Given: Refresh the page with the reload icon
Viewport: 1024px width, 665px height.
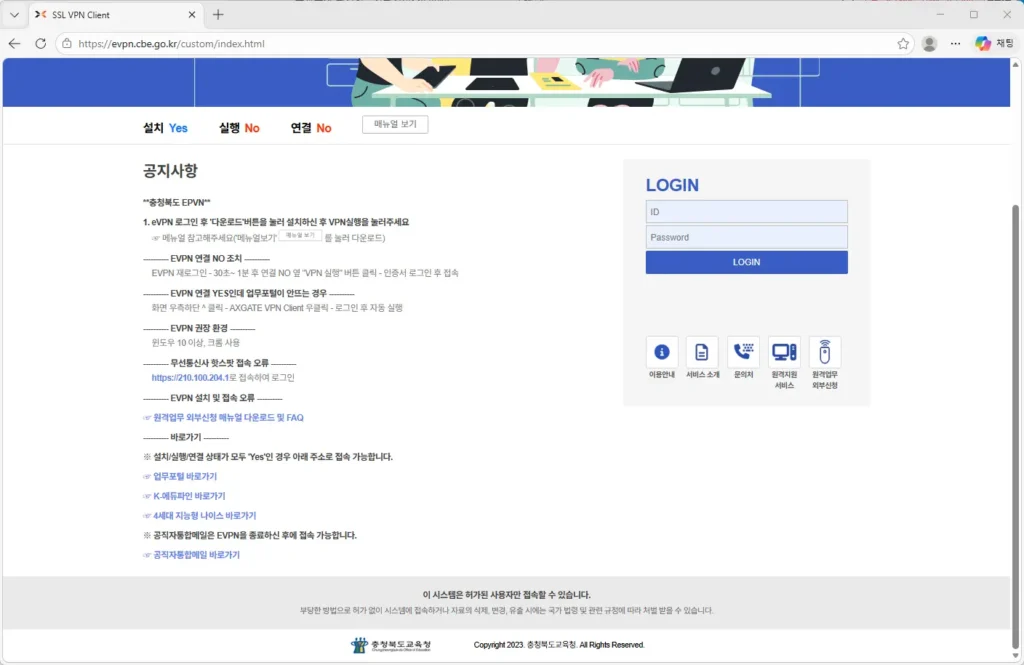Looking at the screenshot, I should click(x=40, y=43).
